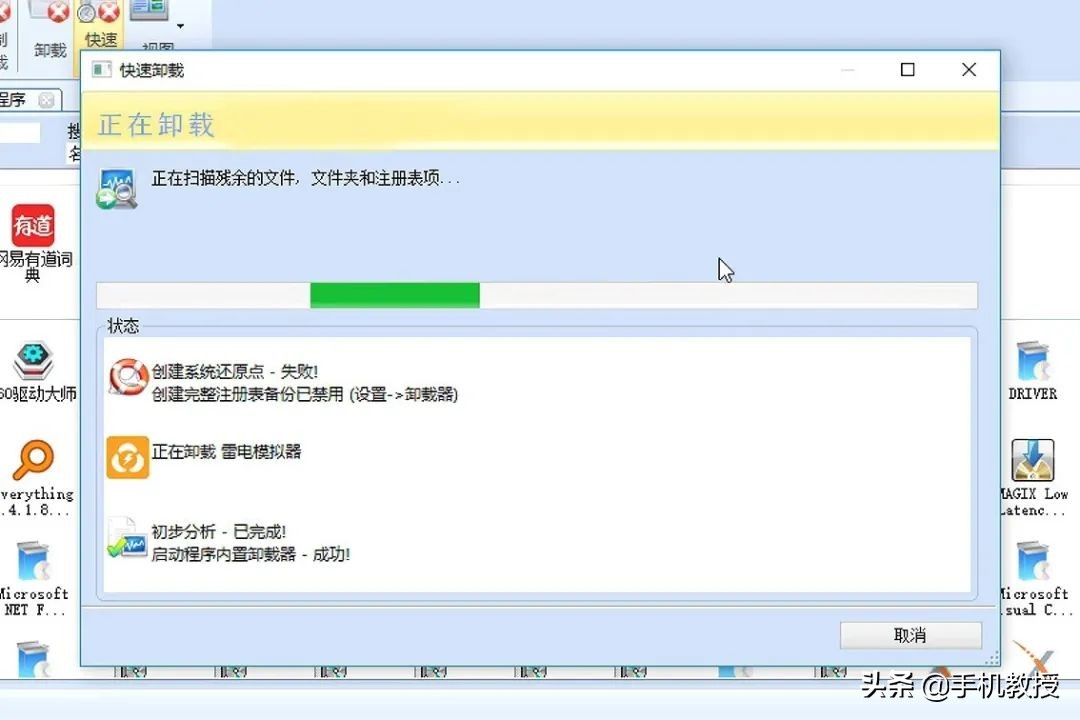The image size is (1080, 720).
Task: Click the 初步分析 analysis checkmark icon
Action: point(127,537)
